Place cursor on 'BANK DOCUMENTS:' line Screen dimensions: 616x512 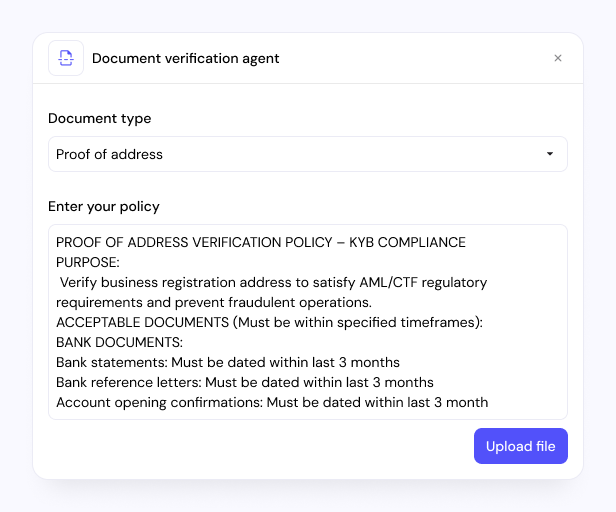113,342
